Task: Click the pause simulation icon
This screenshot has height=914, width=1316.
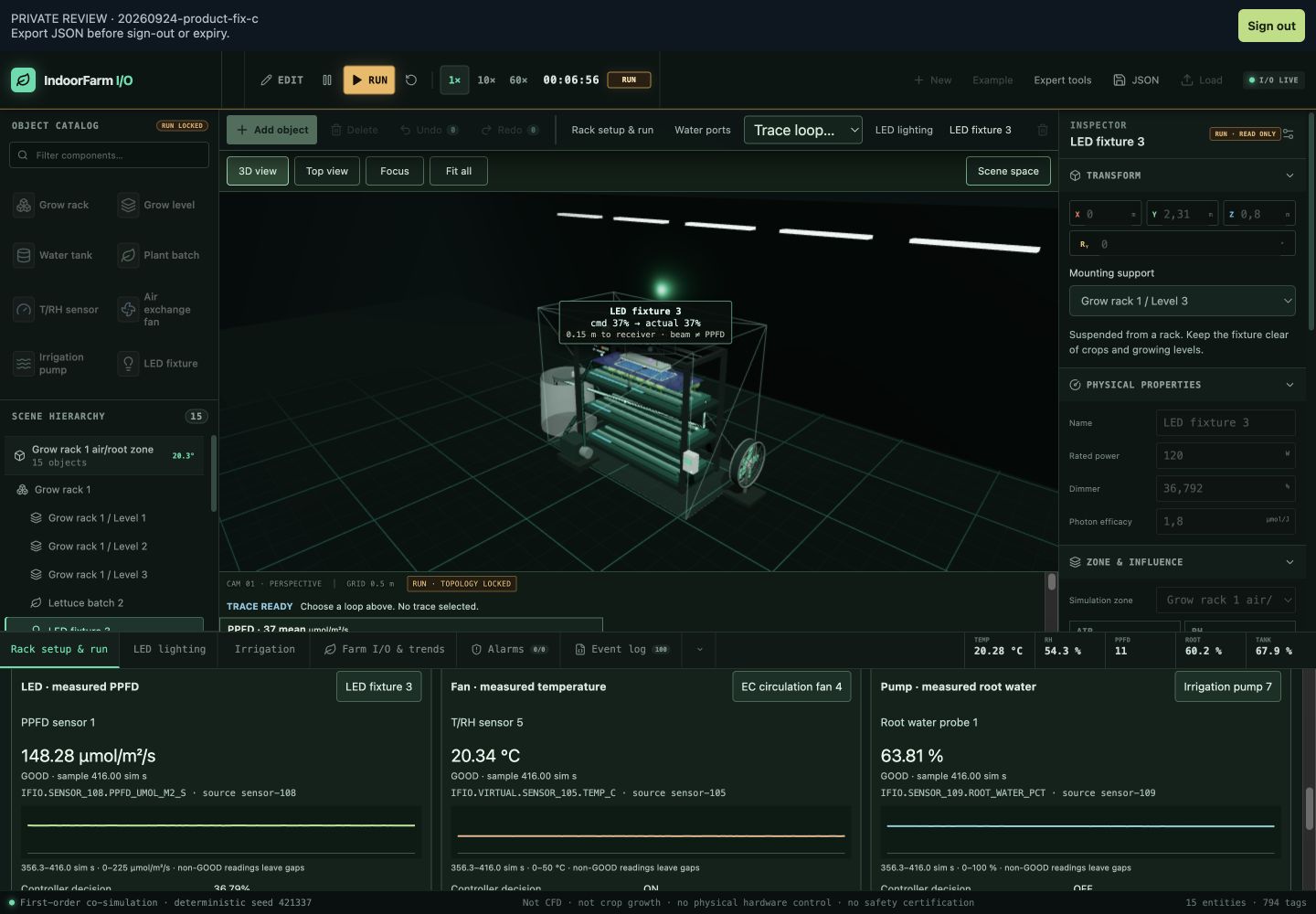Action: click(x=327, y=80)
